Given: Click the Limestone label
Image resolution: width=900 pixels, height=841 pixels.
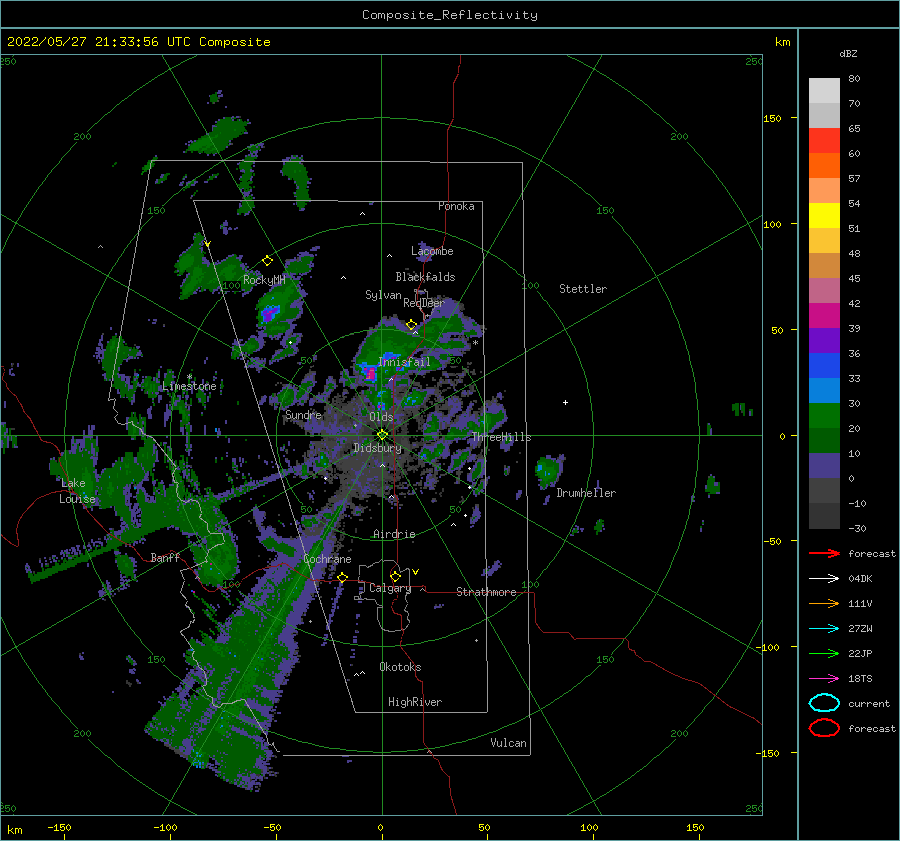Looking at the screenshot, I should pos(189,386).
